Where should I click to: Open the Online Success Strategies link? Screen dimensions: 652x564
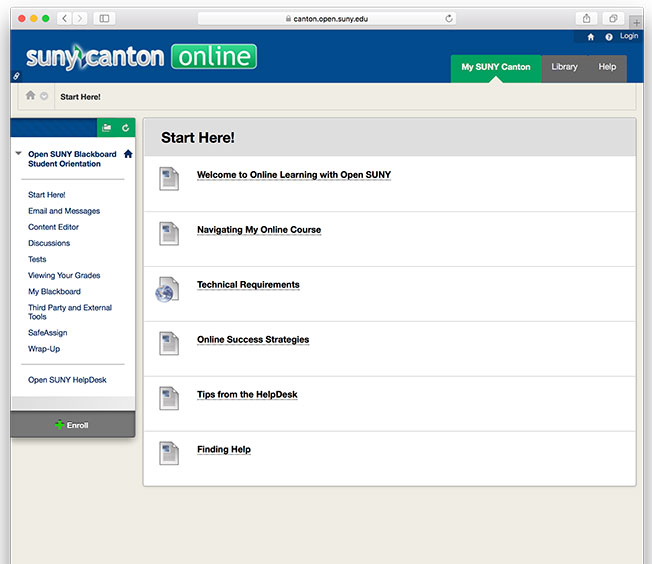253,340
